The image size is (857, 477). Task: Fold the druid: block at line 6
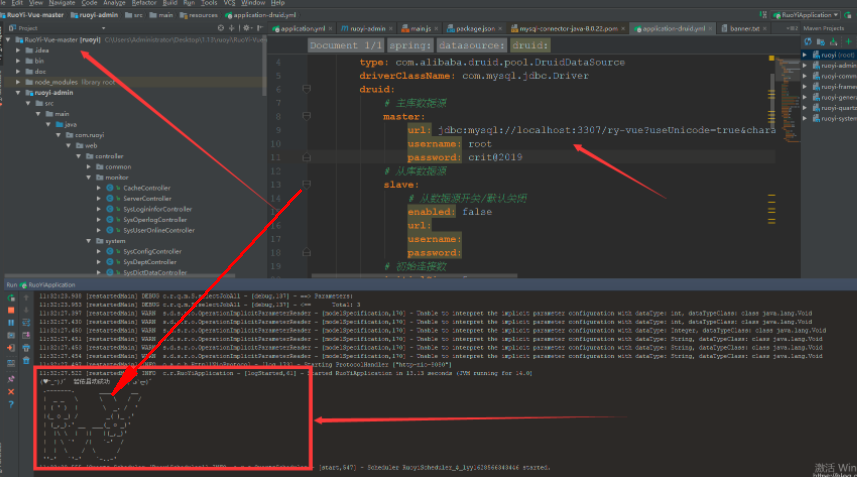(307, 89)
